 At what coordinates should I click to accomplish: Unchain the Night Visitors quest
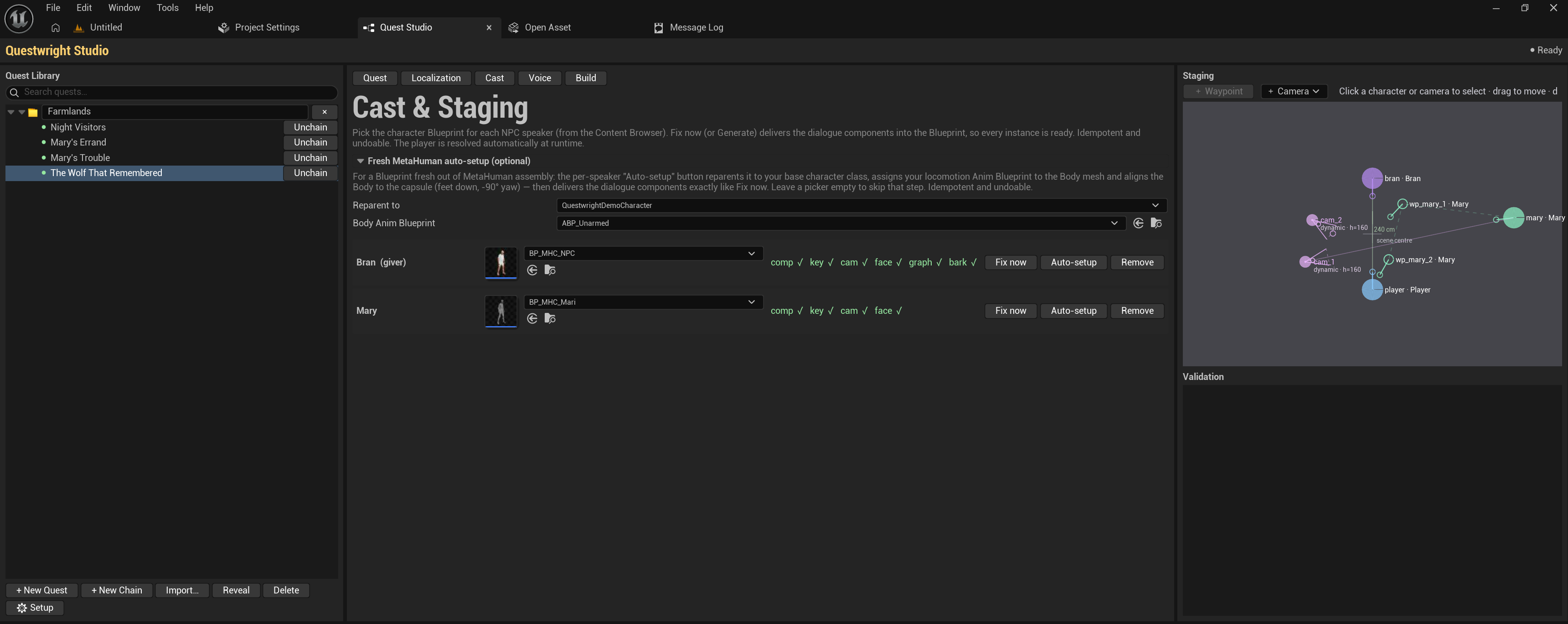[310, 127]
